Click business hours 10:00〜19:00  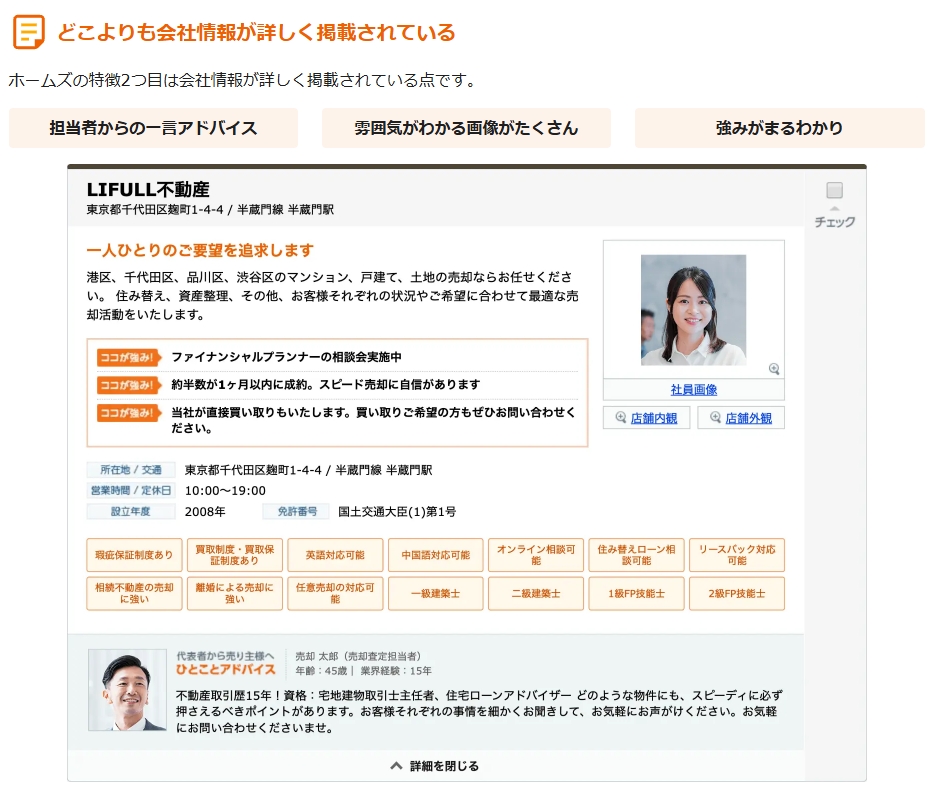tap(225, 490)
